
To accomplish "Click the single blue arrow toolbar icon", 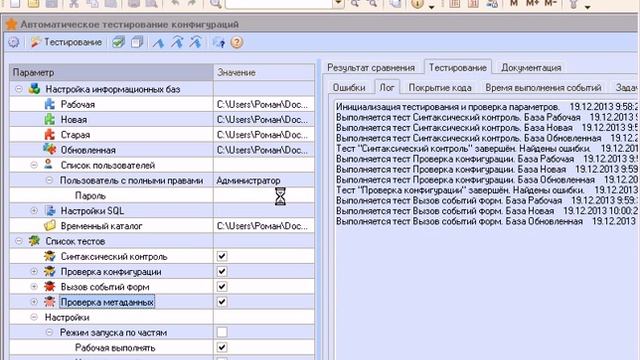I will [x=158, y=42].
